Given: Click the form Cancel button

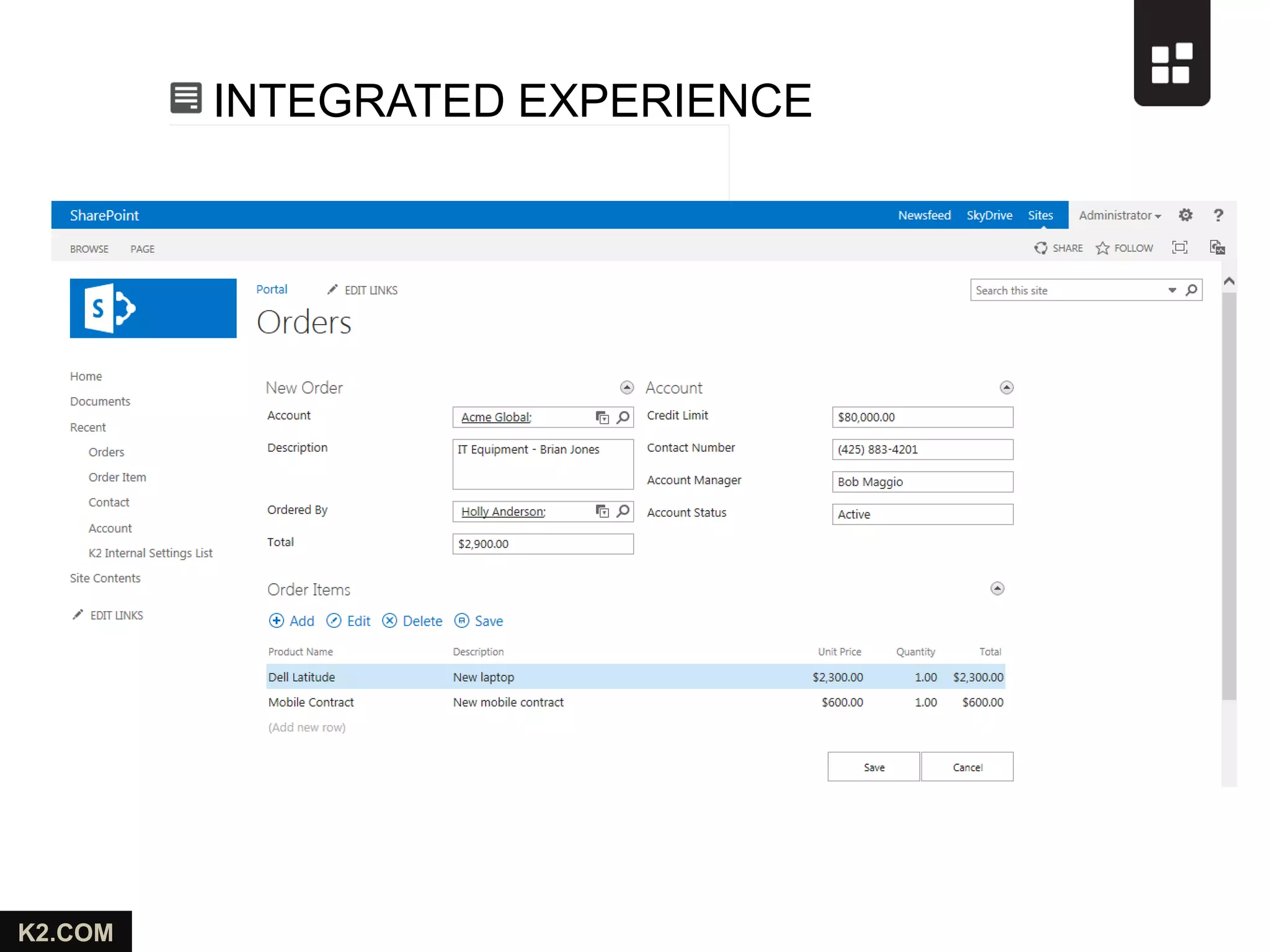Looking at the screenshot, I should [x=967, y=767].
